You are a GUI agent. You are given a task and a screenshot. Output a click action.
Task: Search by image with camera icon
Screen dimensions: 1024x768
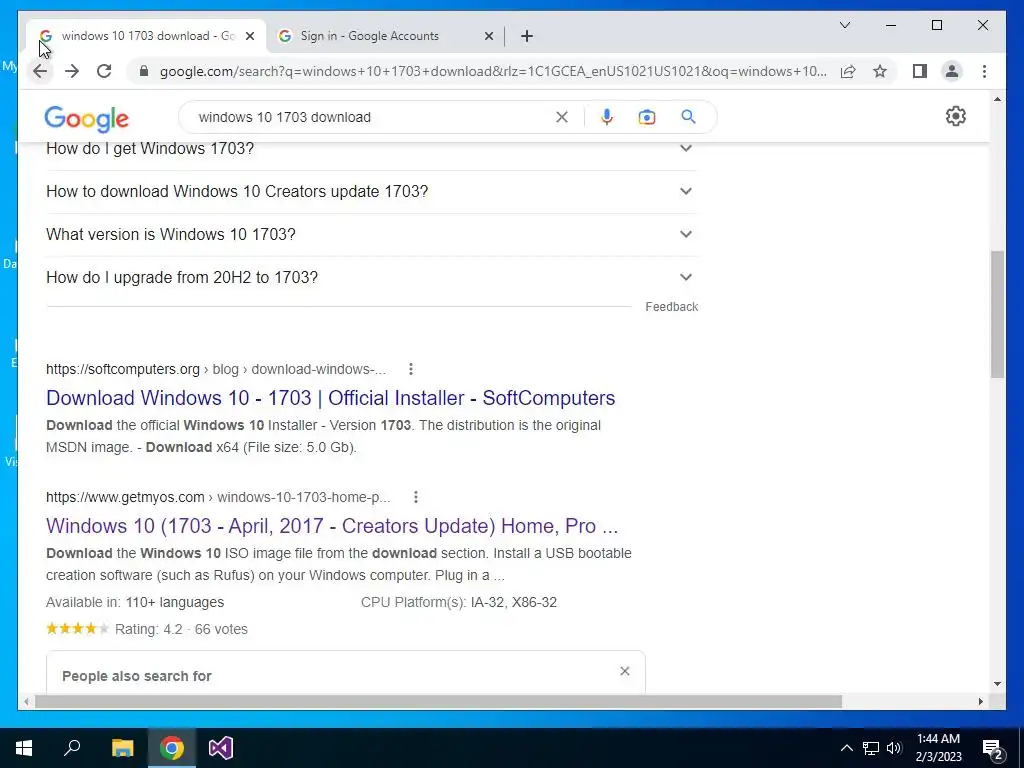647,117
